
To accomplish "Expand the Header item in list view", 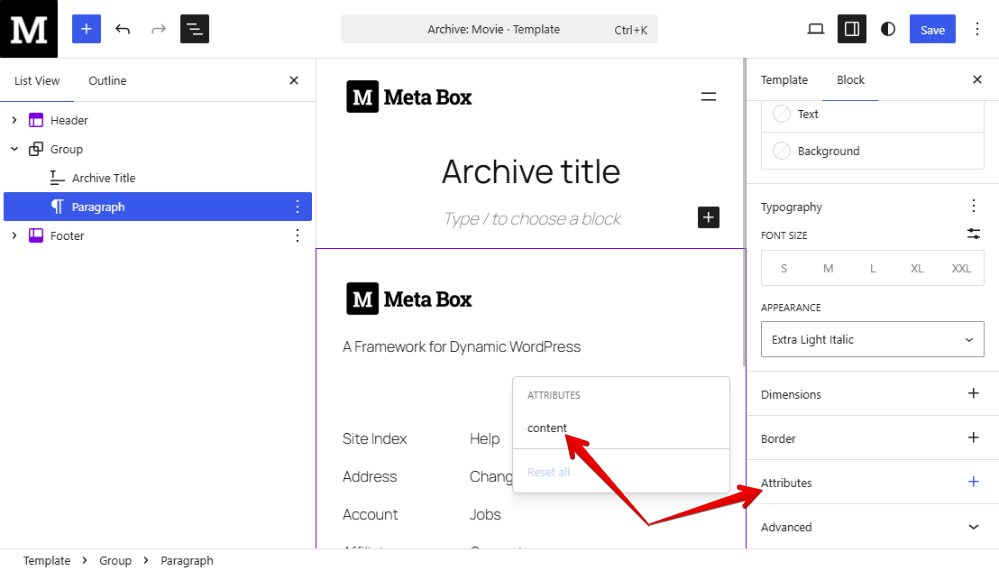I will [14, 120].
